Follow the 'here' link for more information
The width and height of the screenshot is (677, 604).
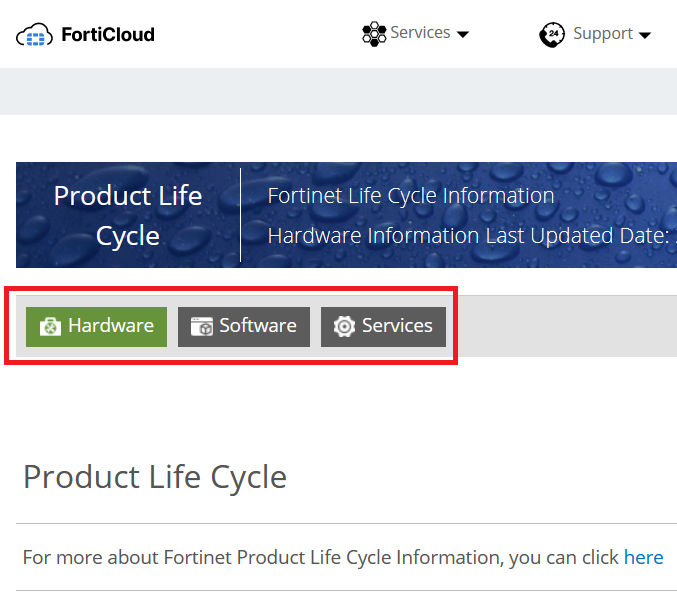[643, 557]
